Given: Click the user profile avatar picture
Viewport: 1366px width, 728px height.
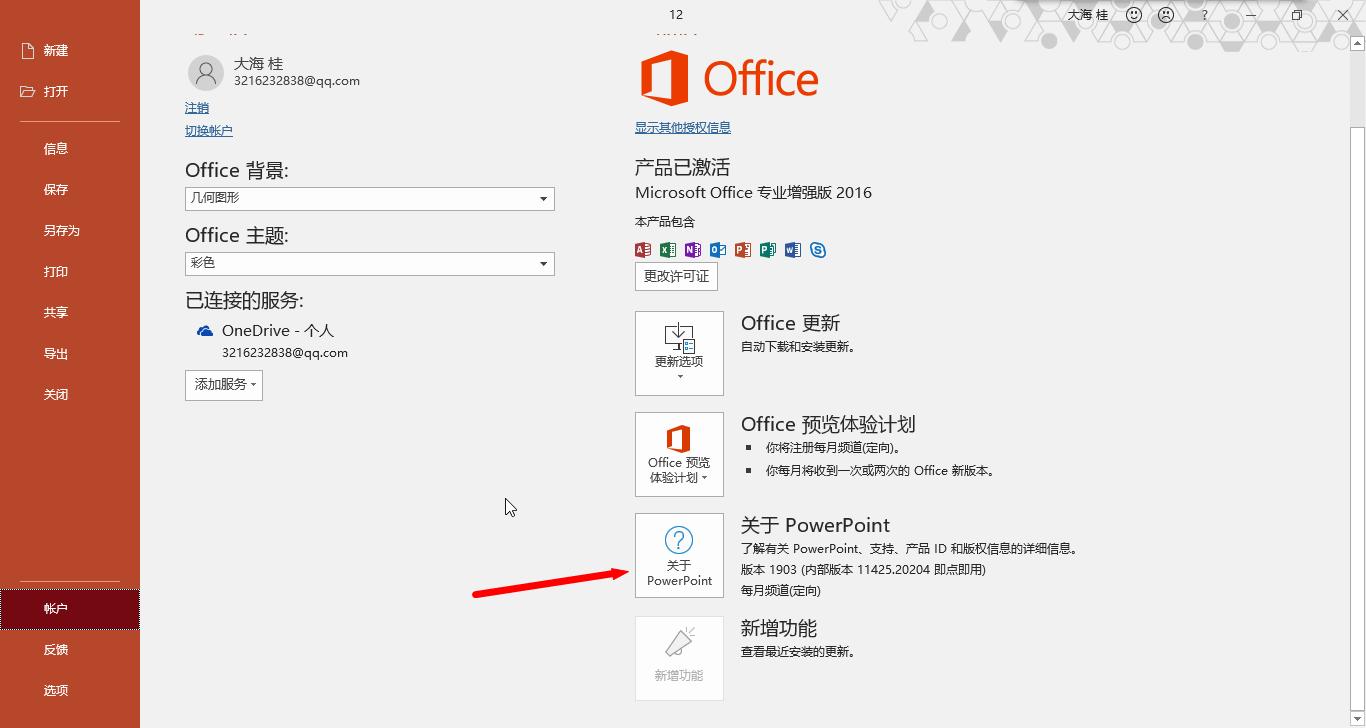Looking at the screenshot, I should coord(206,73).
